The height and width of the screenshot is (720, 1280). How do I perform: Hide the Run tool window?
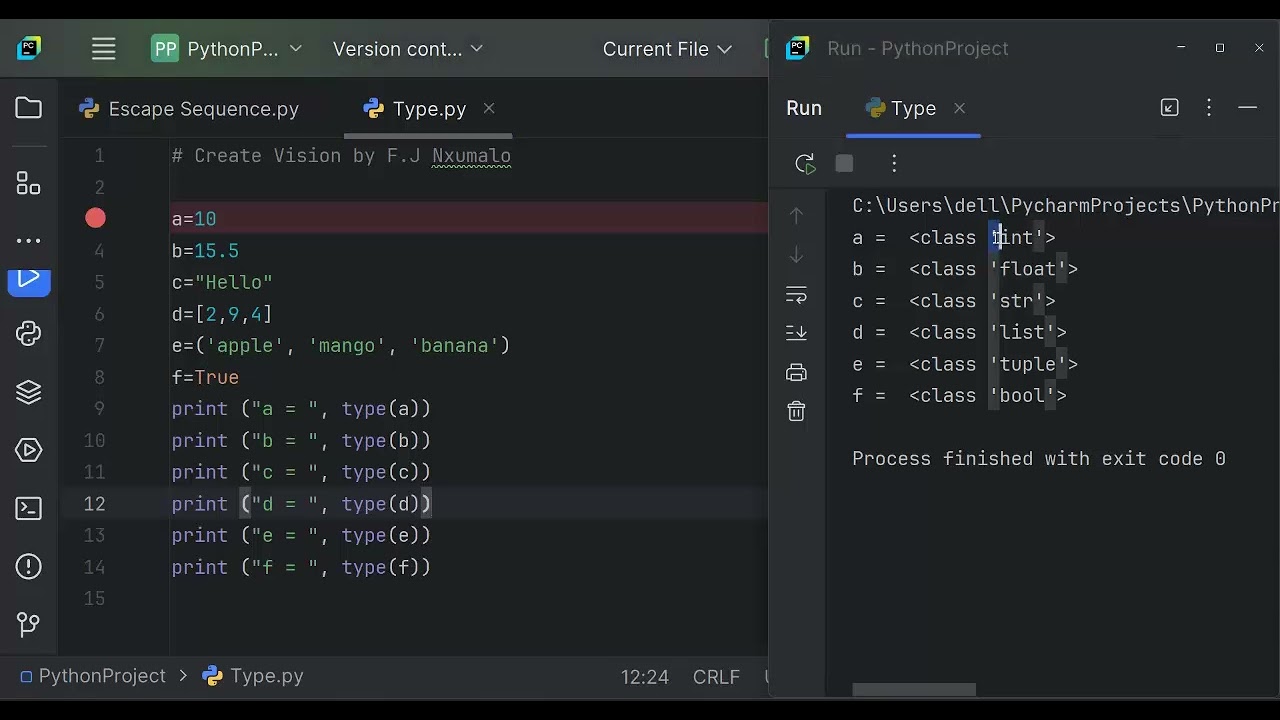1247,108
